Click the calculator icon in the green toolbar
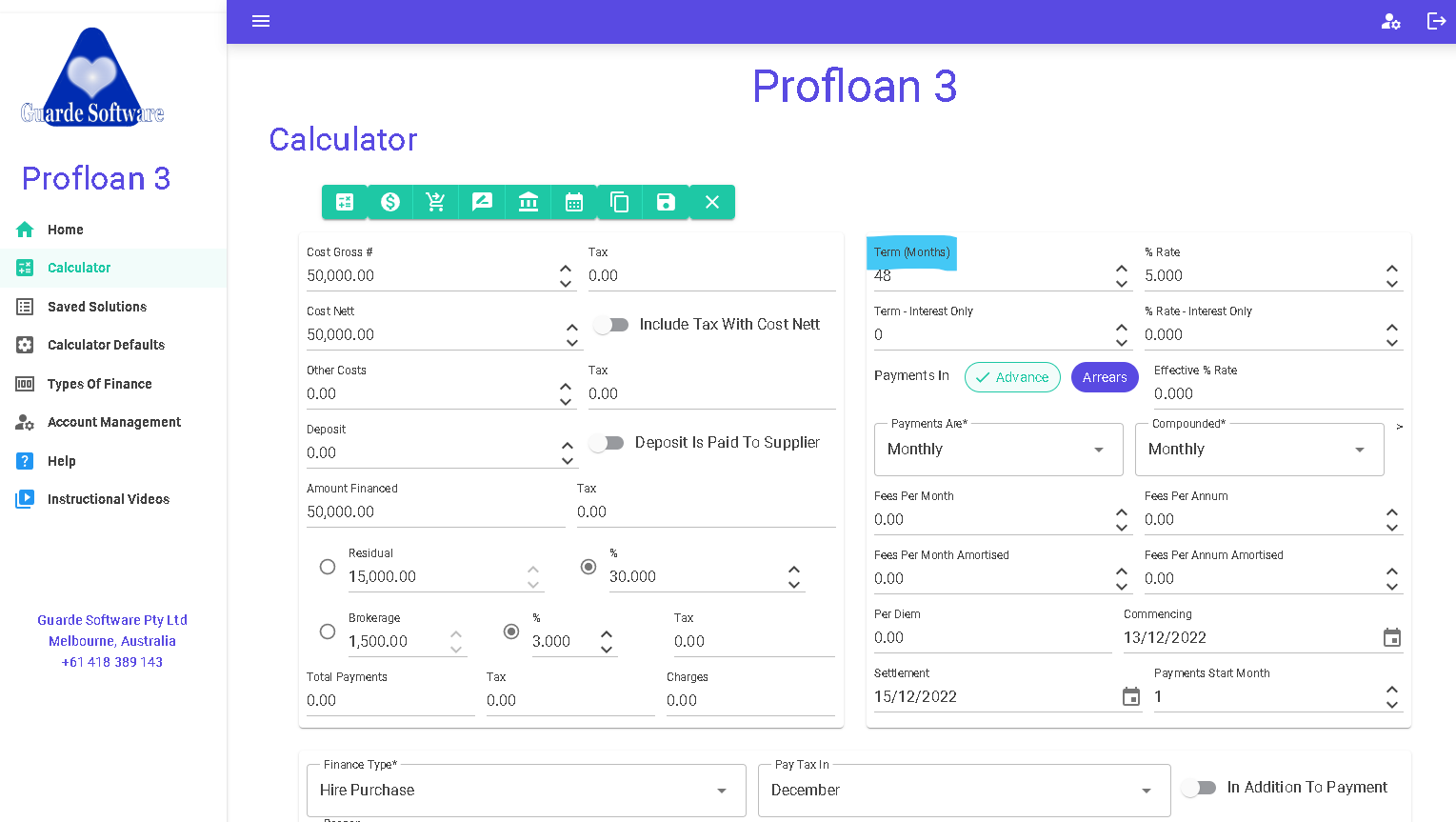The image size is (1456, 822). [345, 202]
